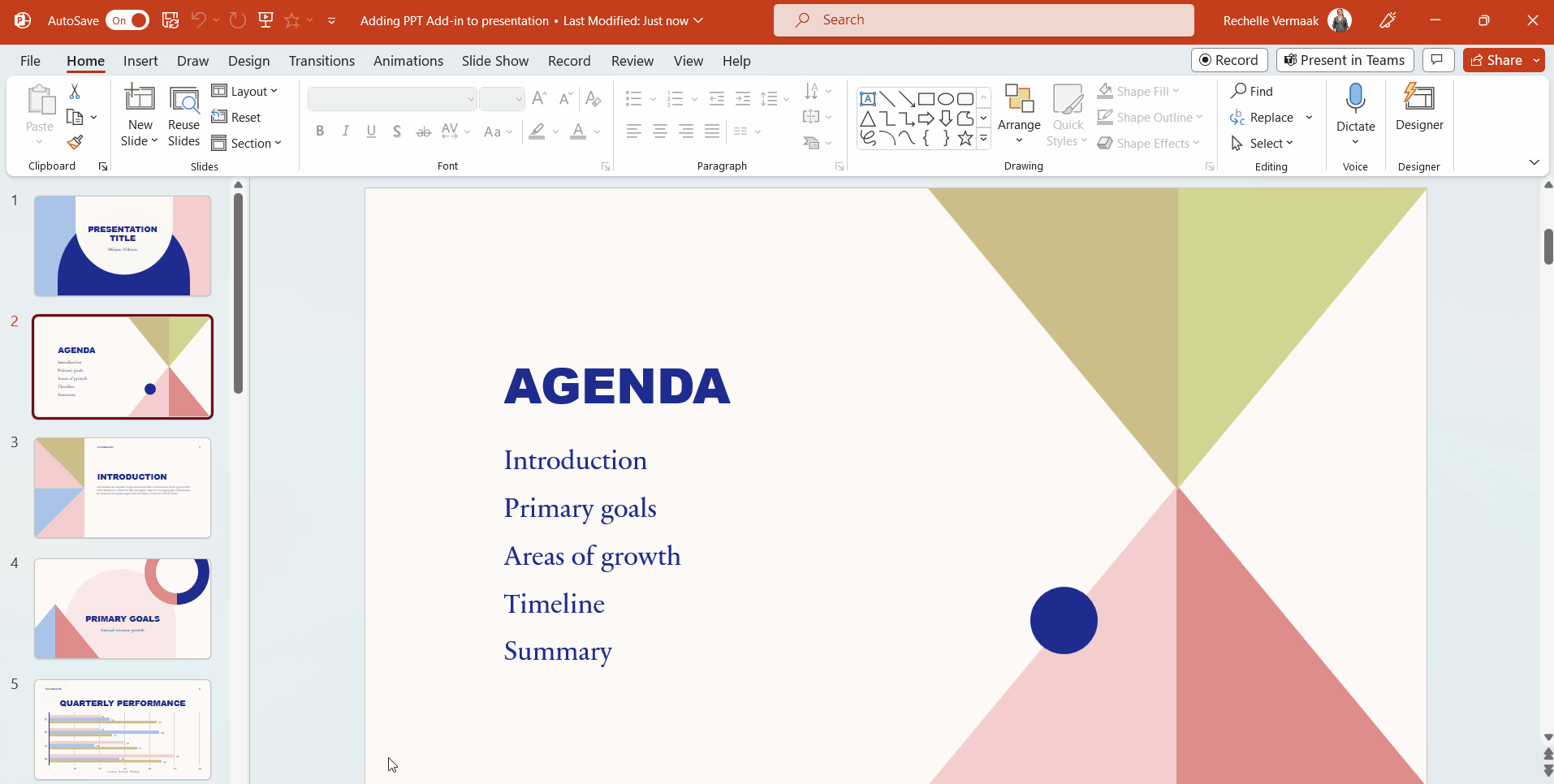Select the star shape in the shapes gallery
Image resolution: width=1554 pixels, height=784 pixels.
pos(965,139)
